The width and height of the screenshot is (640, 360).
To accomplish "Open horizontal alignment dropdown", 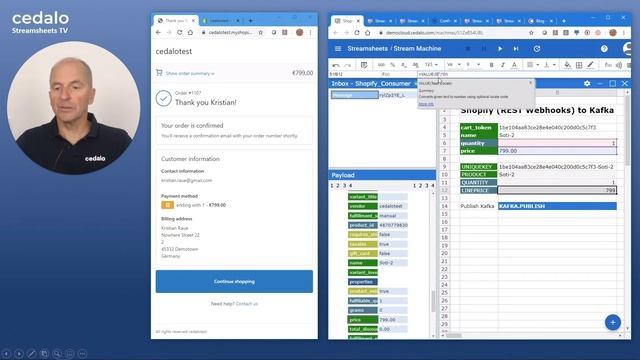I will point(533,65).
